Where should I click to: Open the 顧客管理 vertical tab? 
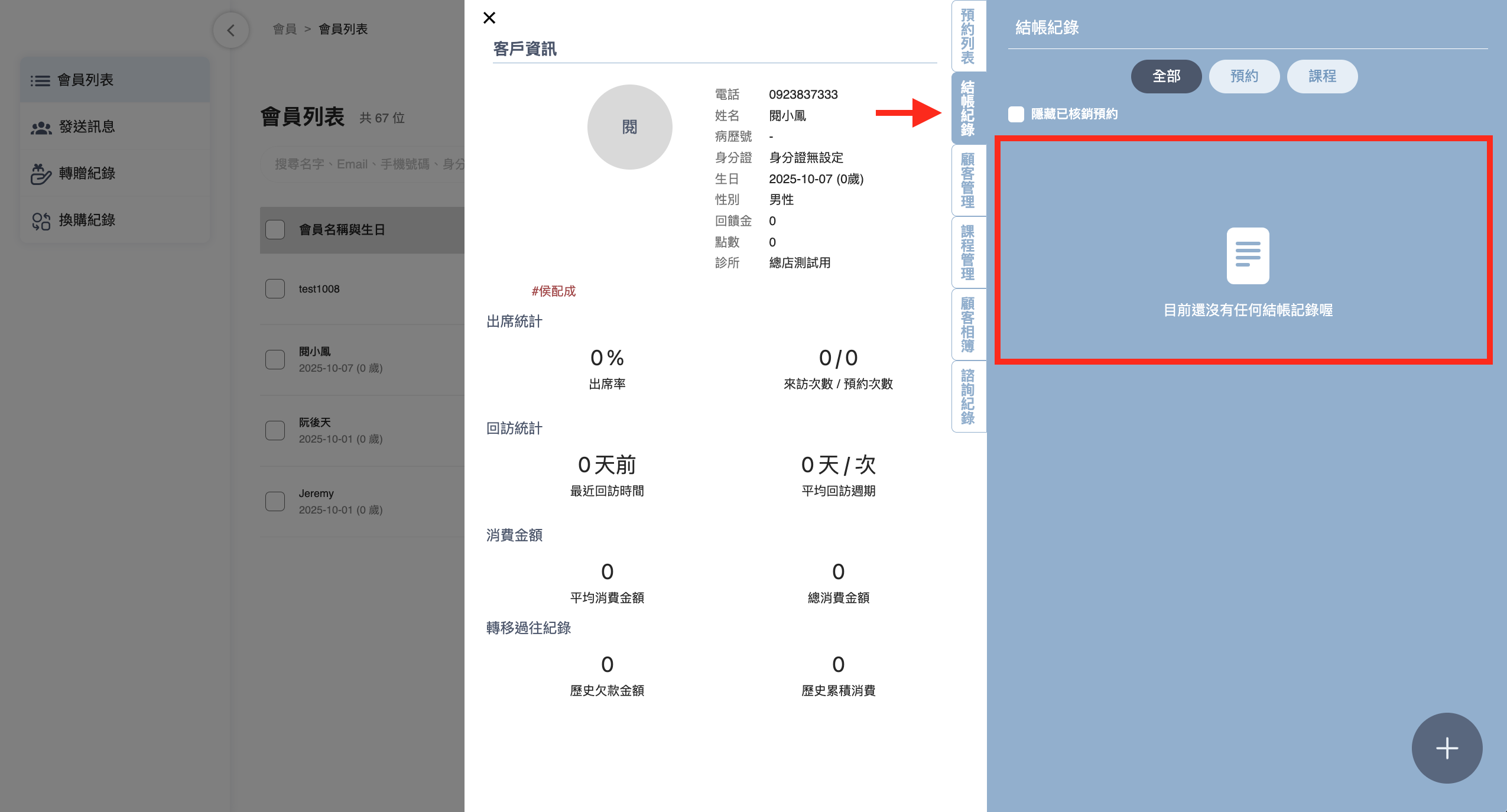(x=968, y=180)
